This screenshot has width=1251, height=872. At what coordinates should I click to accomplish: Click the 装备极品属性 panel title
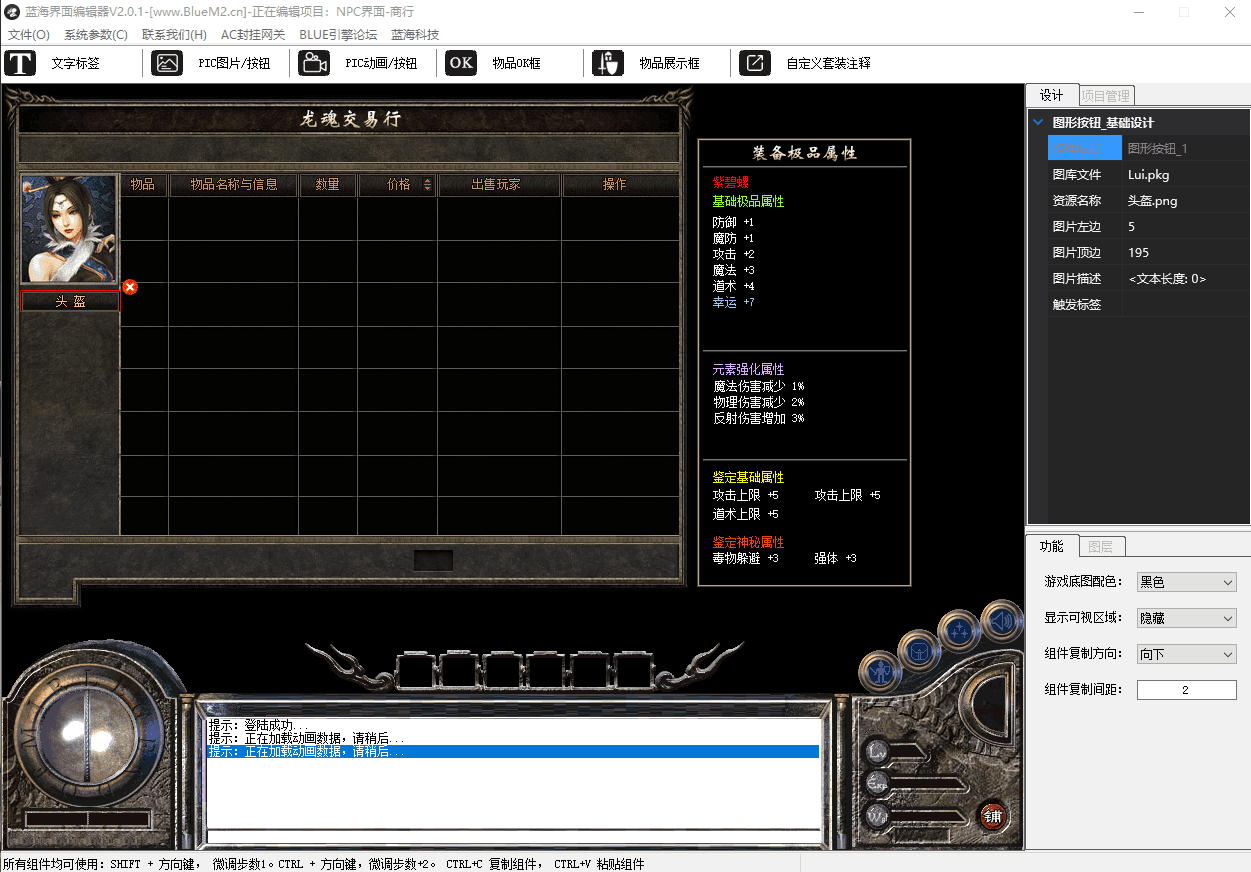804,153
